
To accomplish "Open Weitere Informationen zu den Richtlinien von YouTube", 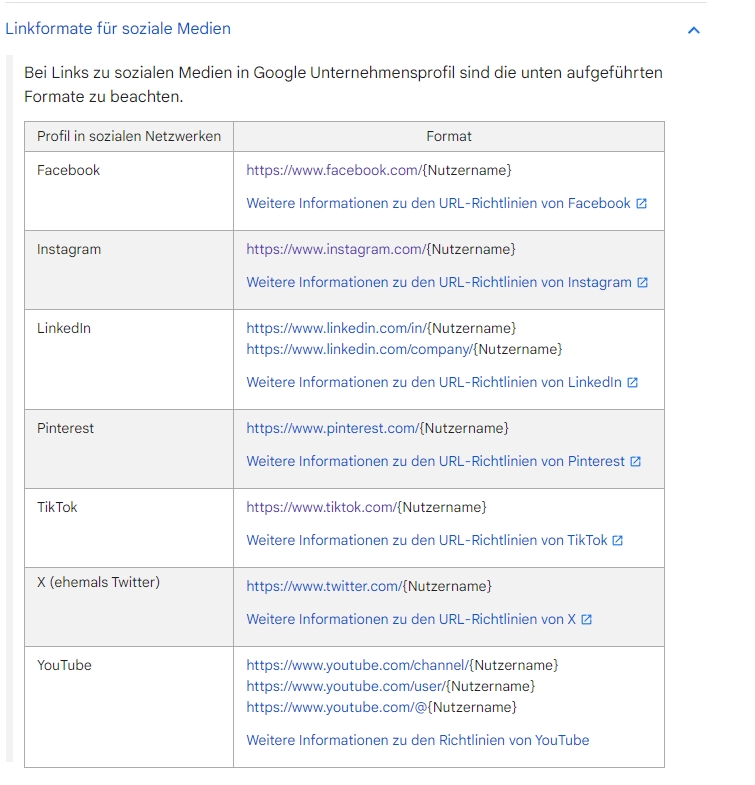I will (418, 741).
